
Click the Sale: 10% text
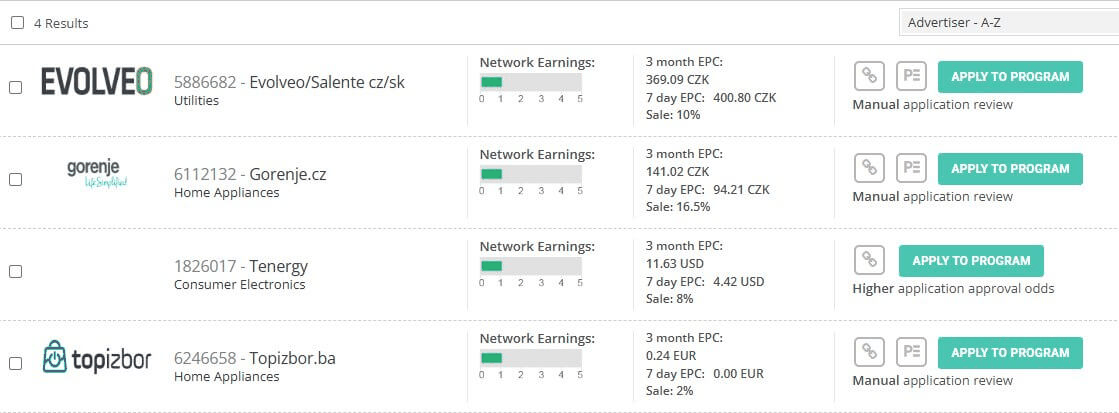coord(673,114)
